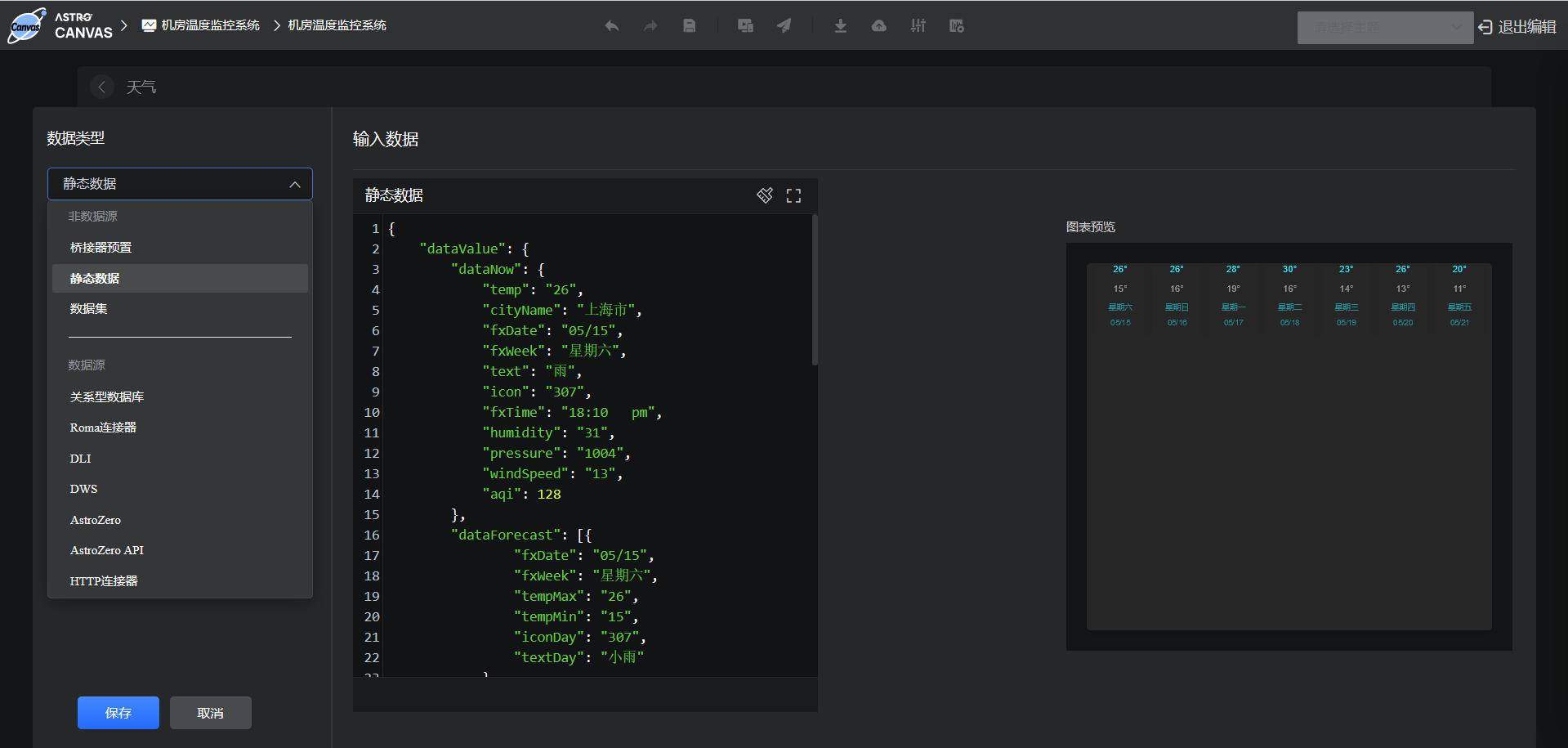Viewport: 1568px width, 748px height.
Task: Click the "pressure": "1004" code line
Action: click(556, 453)
